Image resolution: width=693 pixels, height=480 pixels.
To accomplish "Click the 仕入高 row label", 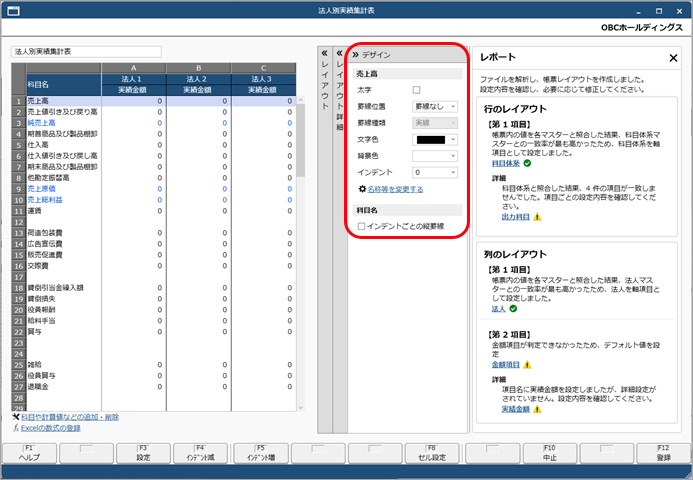I will pos(38,145).
